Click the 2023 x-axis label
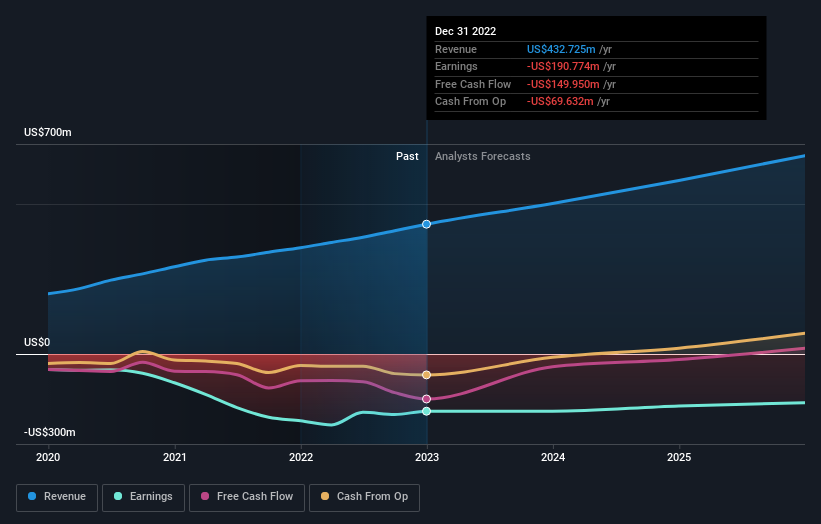 tap(427, 457)
